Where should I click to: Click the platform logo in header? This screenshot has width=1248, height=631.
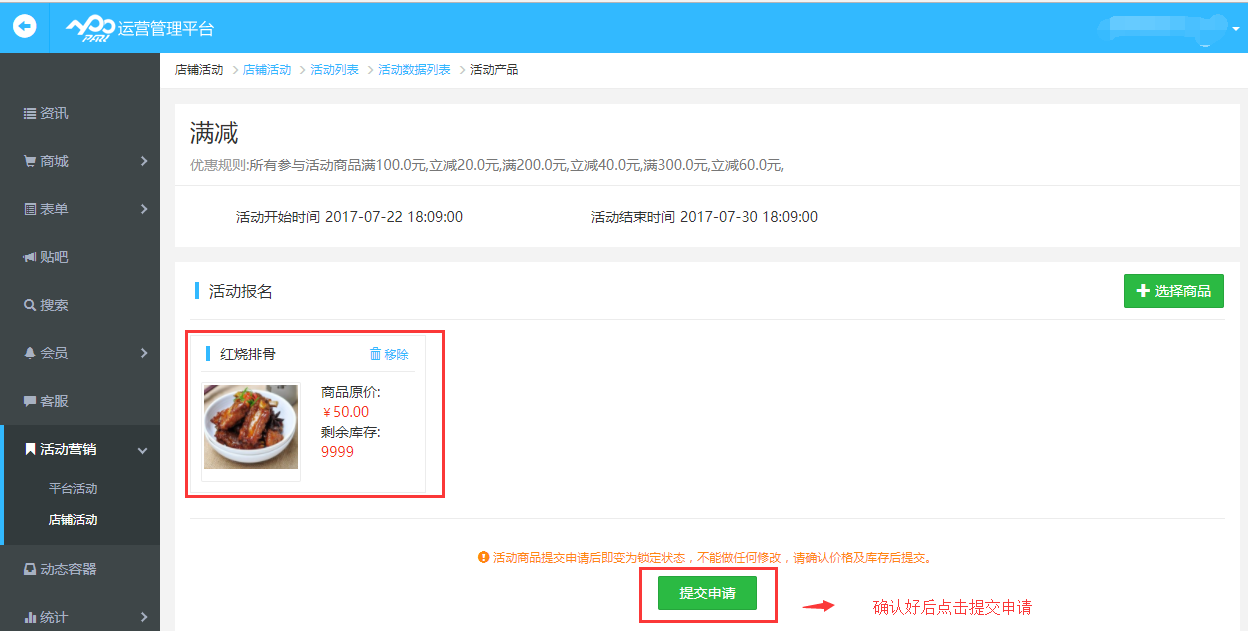(x=90, y=29)
